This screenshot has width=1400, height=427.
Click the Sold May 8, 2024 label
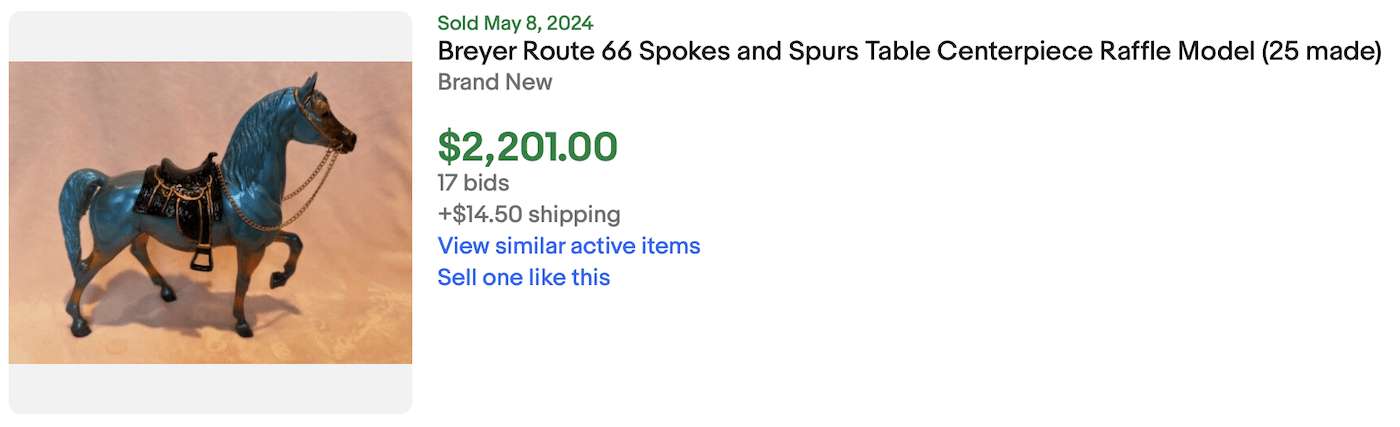pos(515,23)
